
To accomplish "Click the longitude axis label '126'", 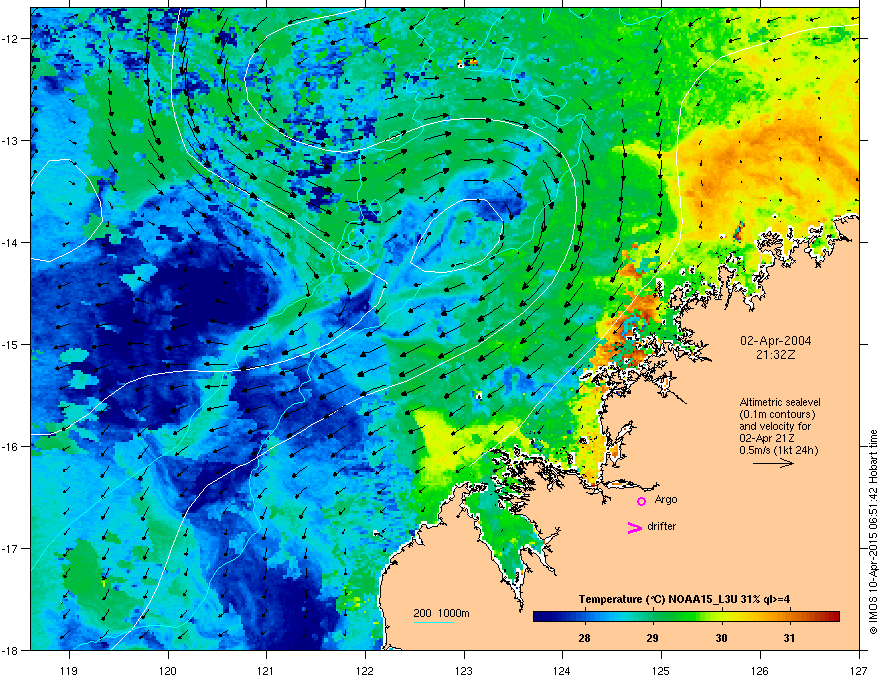I will [760, 671].
